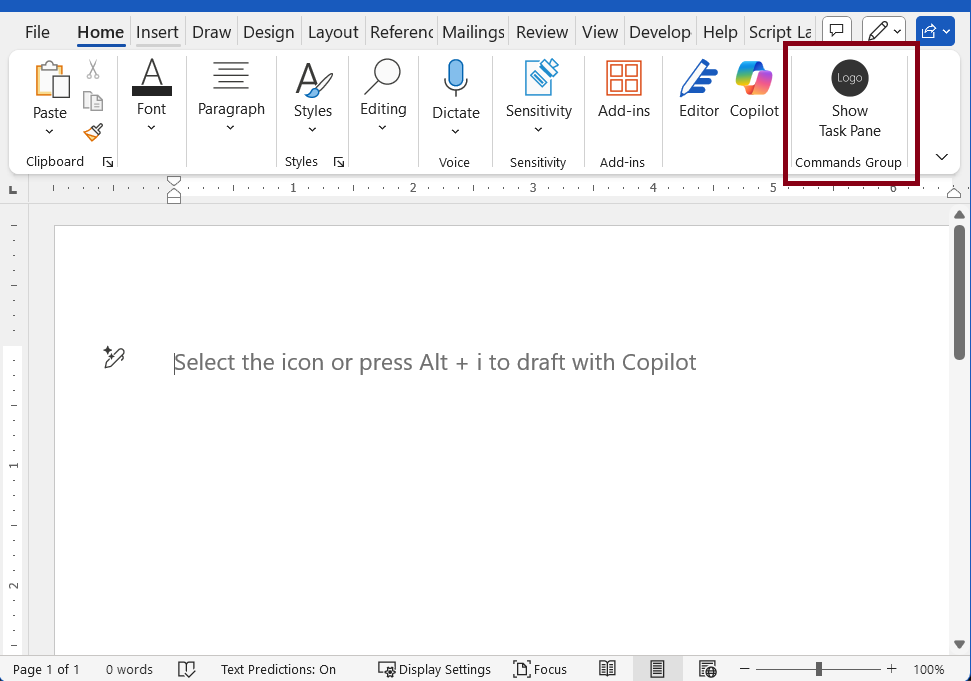The image size is (971, 681).
Task: Enable Focus mode from the status bar
Action: pyautogui.click(x=540, y=669)
